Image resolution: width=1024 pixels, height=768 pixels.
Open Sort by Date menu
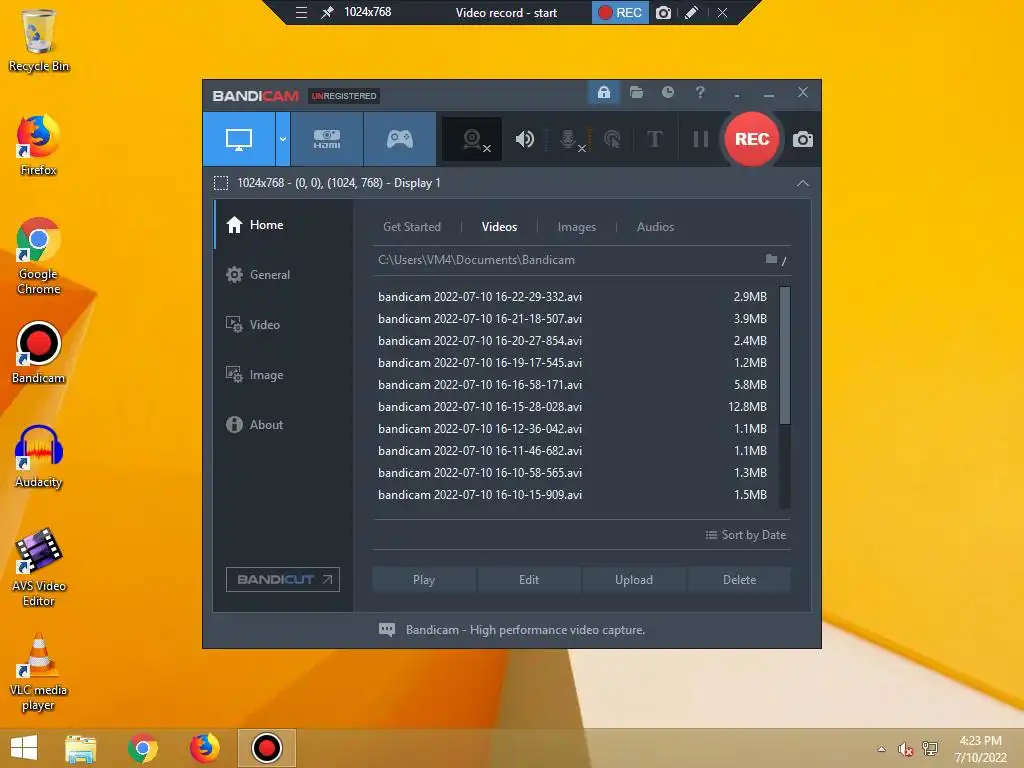(x=745, y=535)
